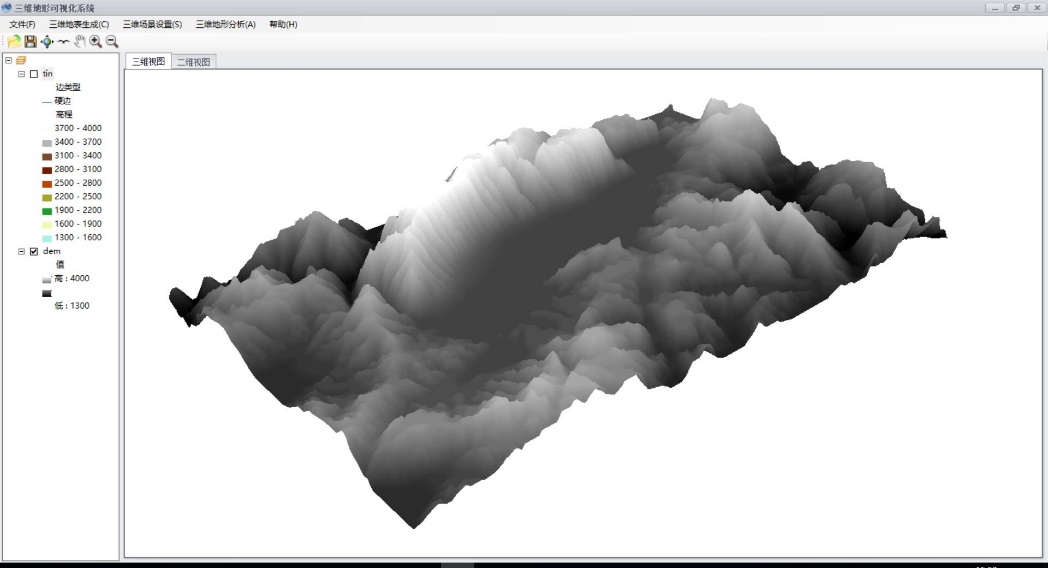Open the 三维场景设置(S) menu
1048x568 pixels.
point(152,24)
